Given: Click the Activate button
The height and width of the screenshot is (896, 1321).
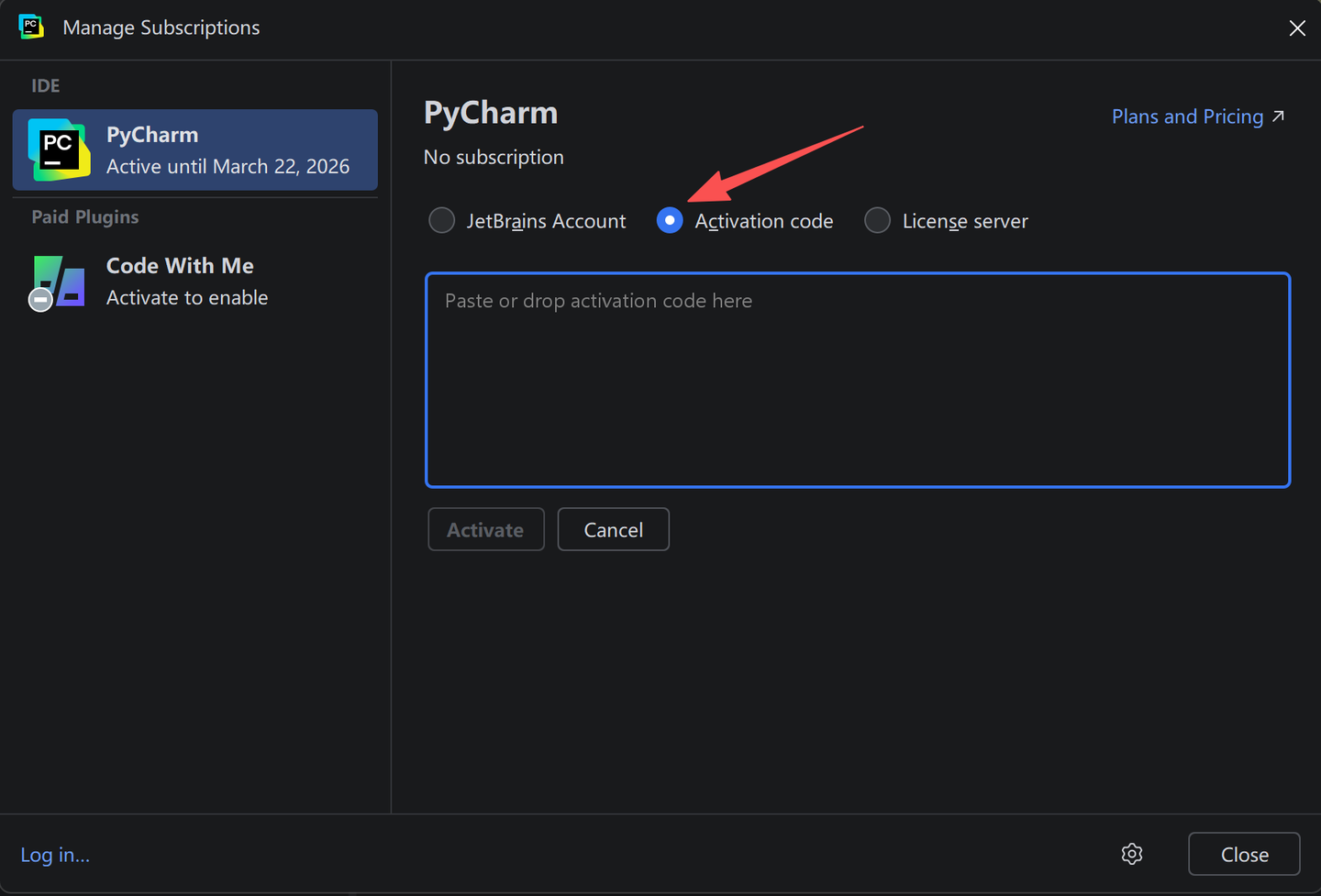Looking at the screenshot, I should point(486,529).
